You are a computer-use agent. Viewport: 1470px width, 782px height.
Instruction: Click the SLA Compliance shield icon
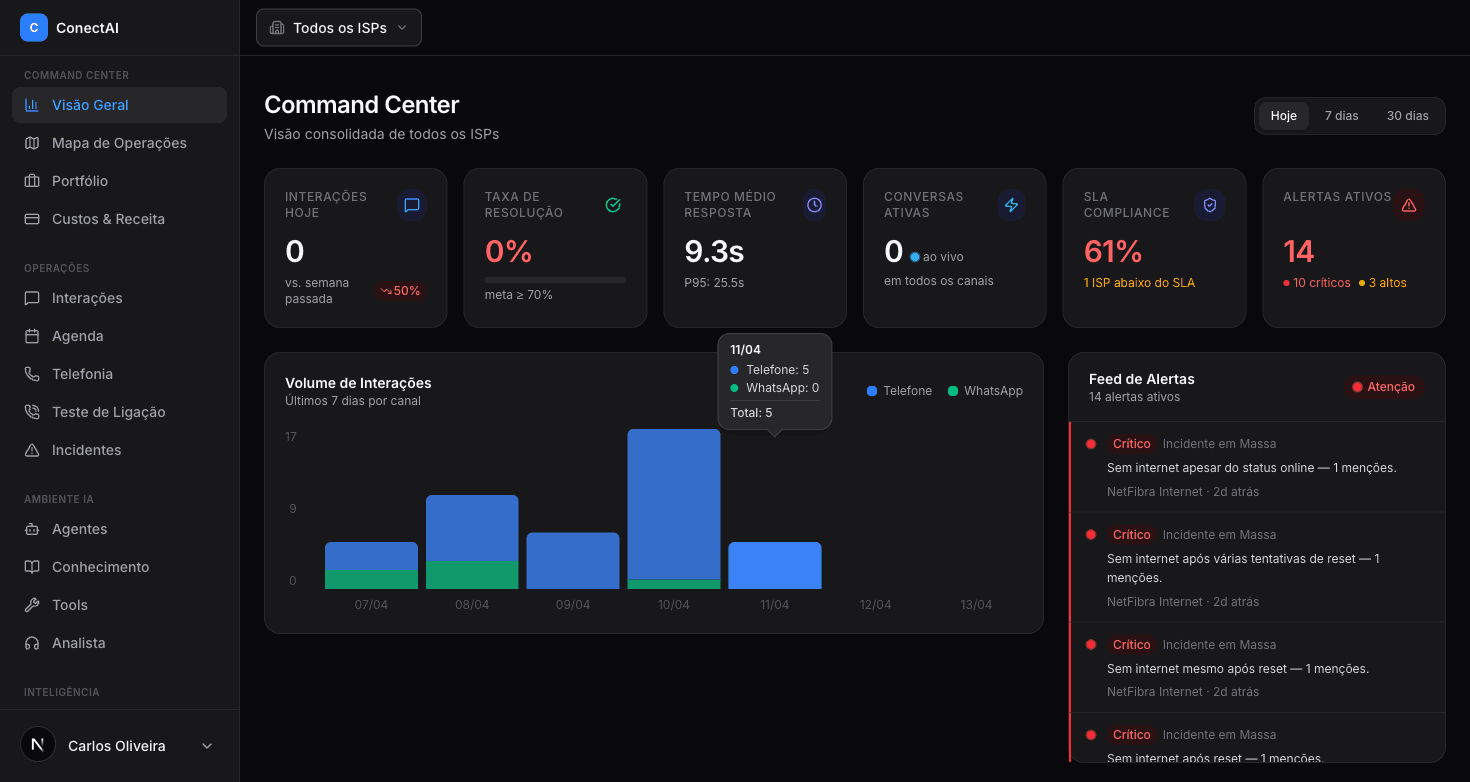coord(1210,205)
